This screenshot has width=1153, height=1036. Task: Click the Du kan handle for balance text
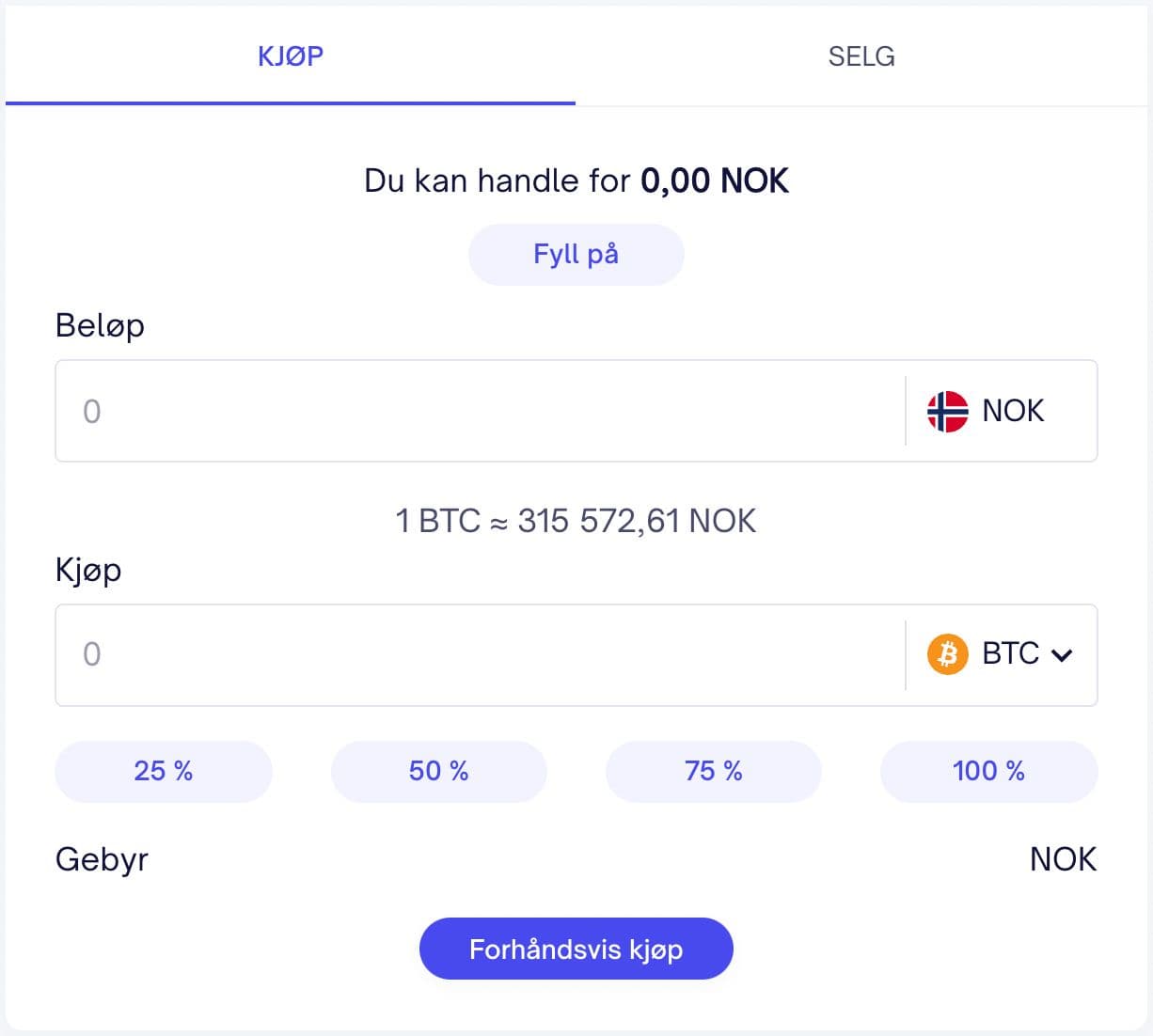[x=576, y=180]
